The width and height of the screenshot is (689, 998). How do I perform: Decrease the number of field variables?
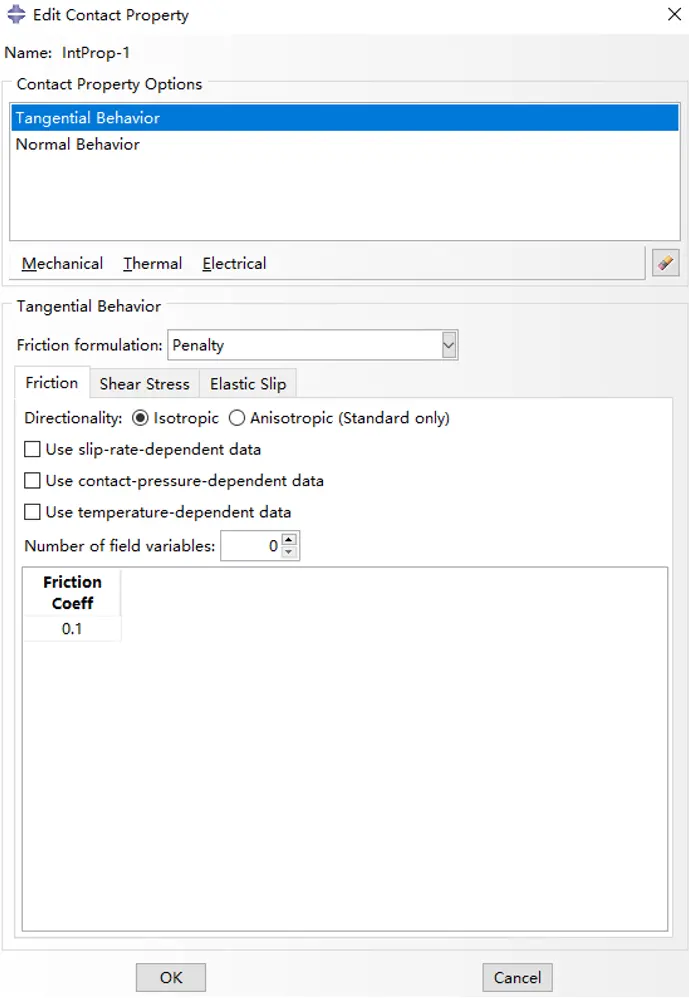pyautogui.click(x=289, y=552)
